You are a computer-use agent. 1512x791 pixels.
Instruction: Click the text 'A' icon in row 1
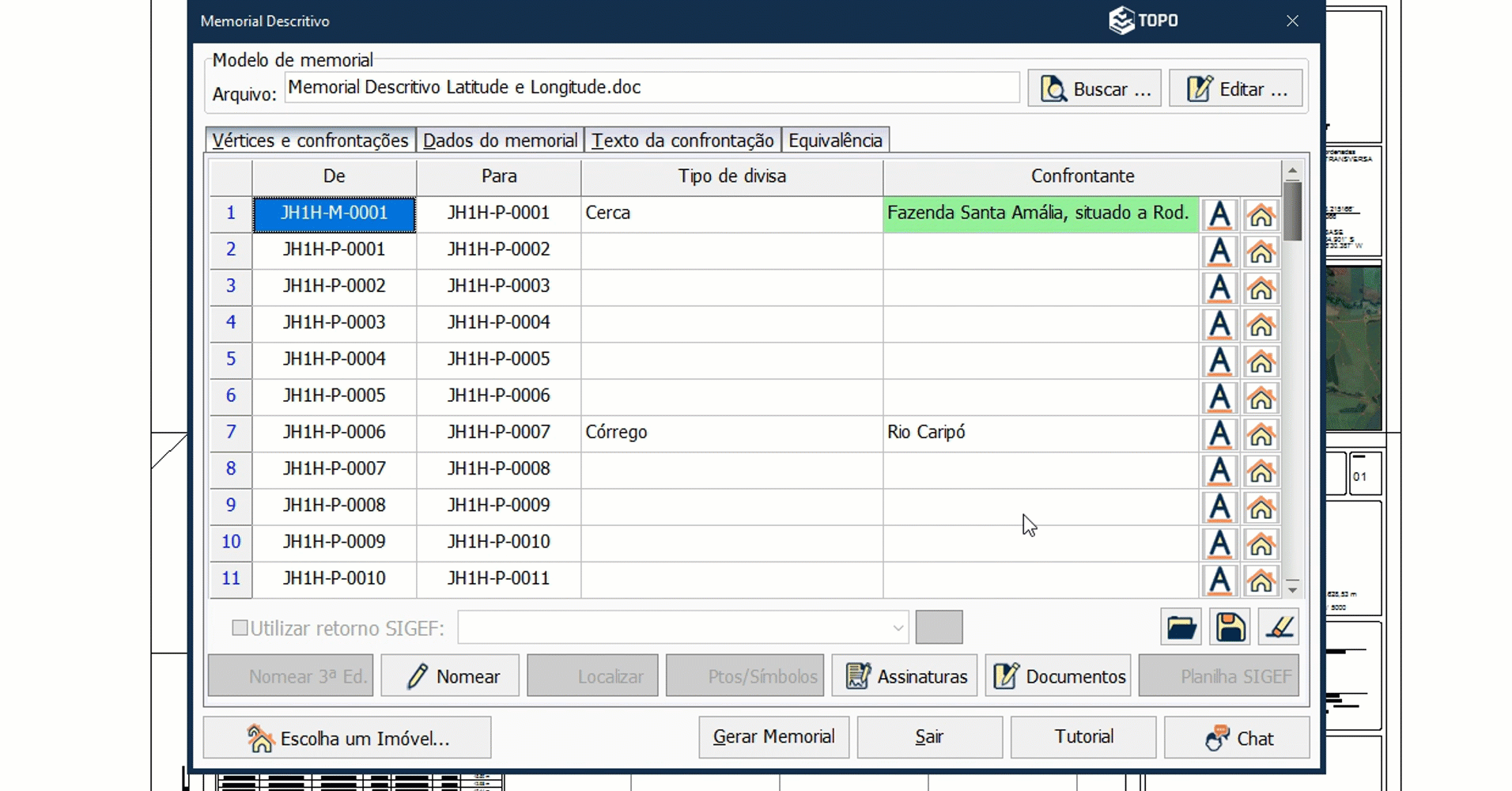click(1219, 214)
